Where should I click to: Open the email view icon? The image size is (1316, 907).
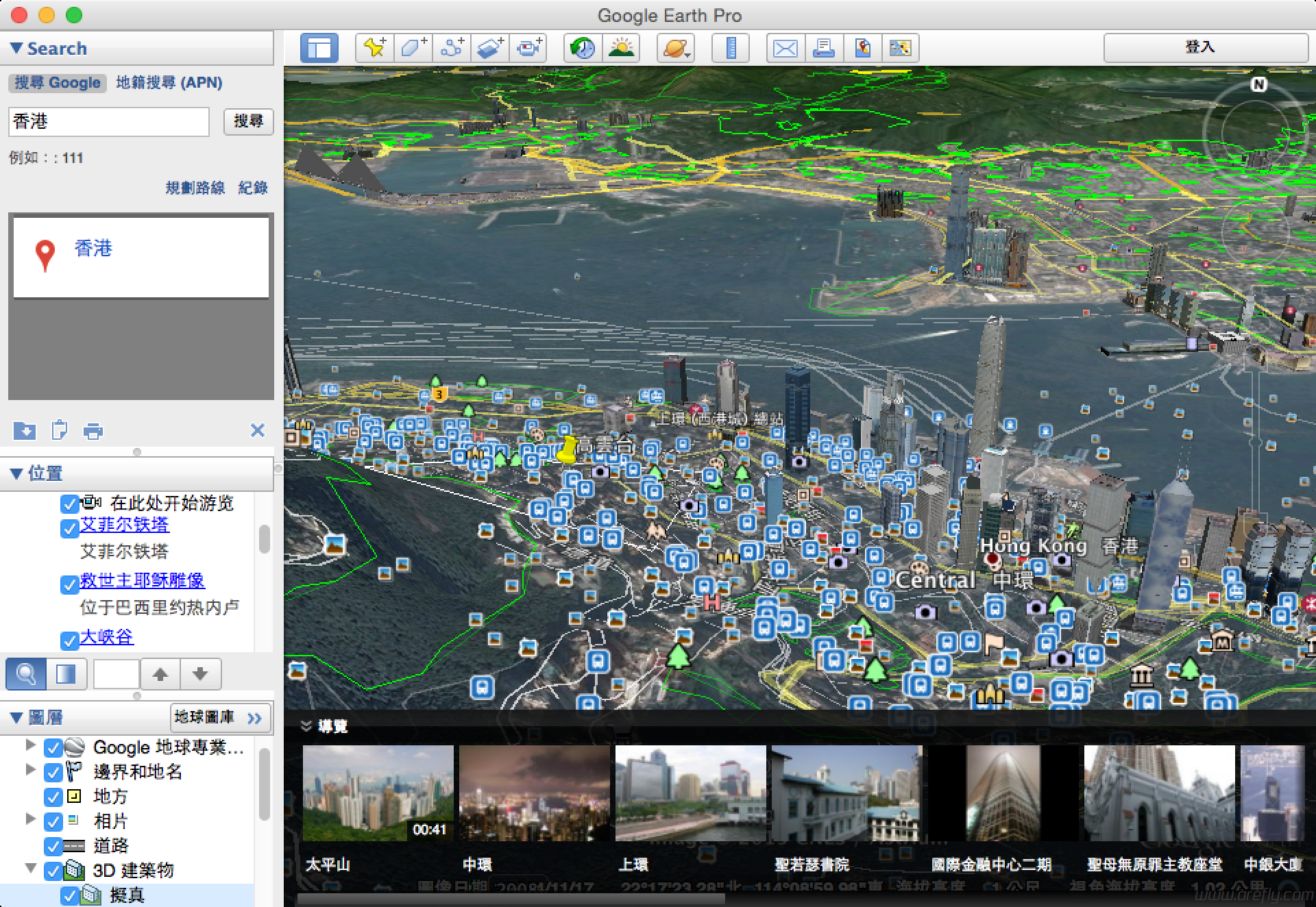[x=785, y=48]
